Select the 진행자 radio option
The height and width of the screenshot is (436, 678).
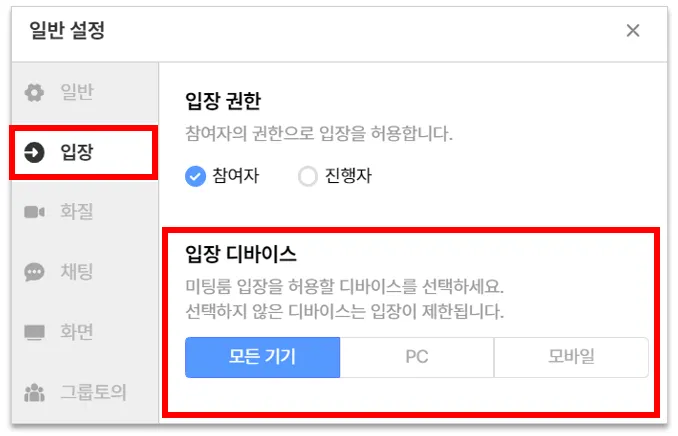308,176
